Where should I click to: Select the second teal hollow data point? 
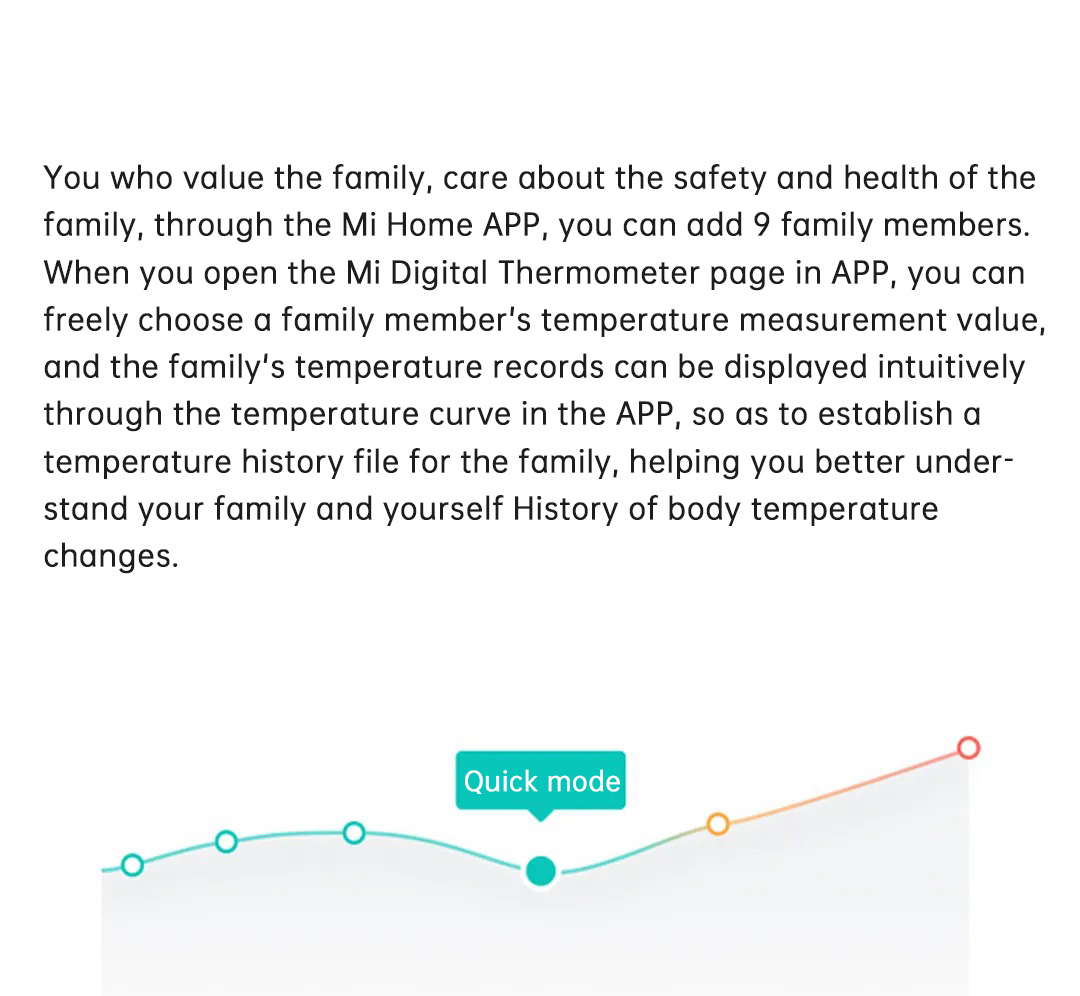[227, 842]
